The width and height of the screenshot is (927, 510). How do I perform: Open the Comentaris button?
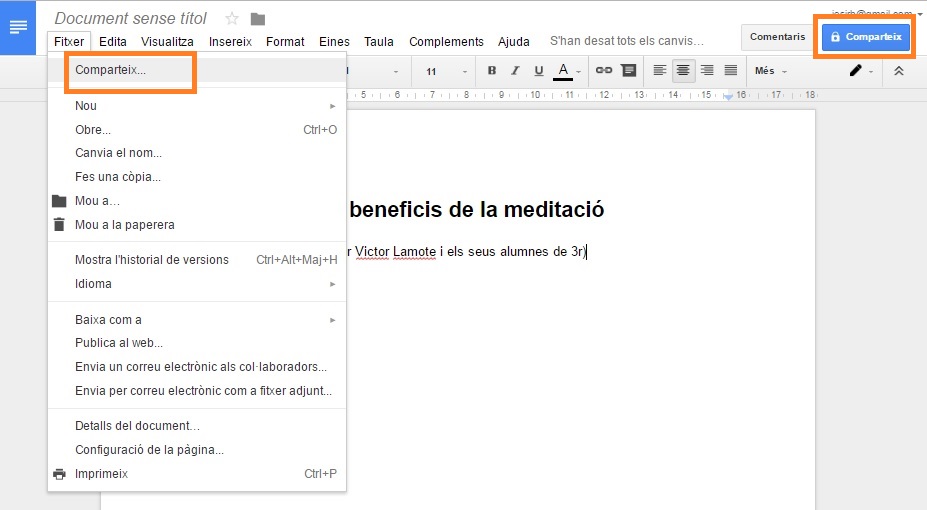tap(777, 37)
